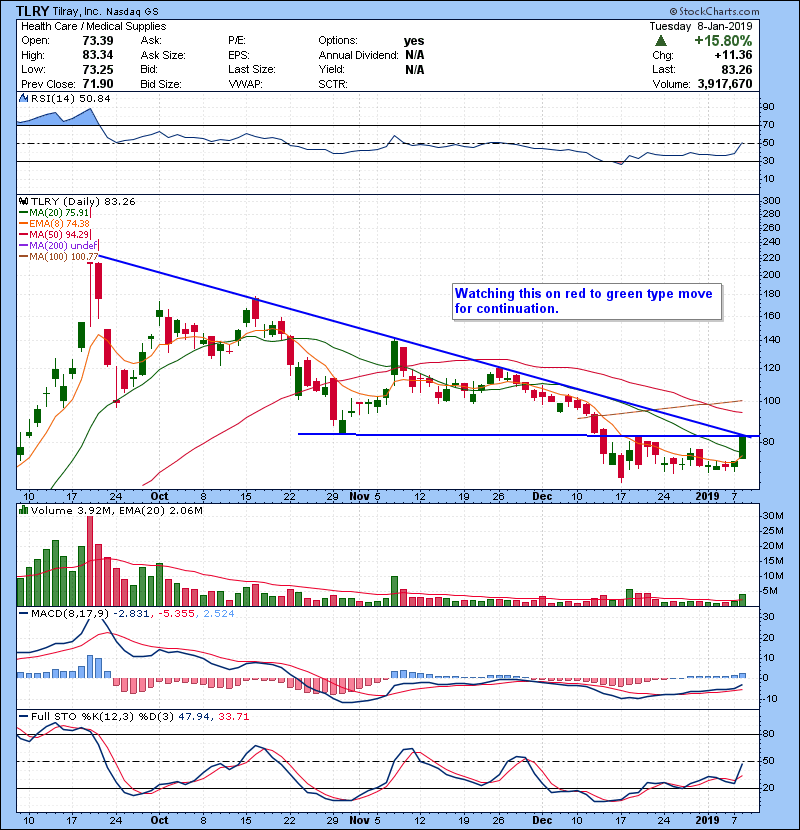Click the final green candlestick on the price chart
The height and width of the screenshot is (830, 800).
tap(742, 446)
